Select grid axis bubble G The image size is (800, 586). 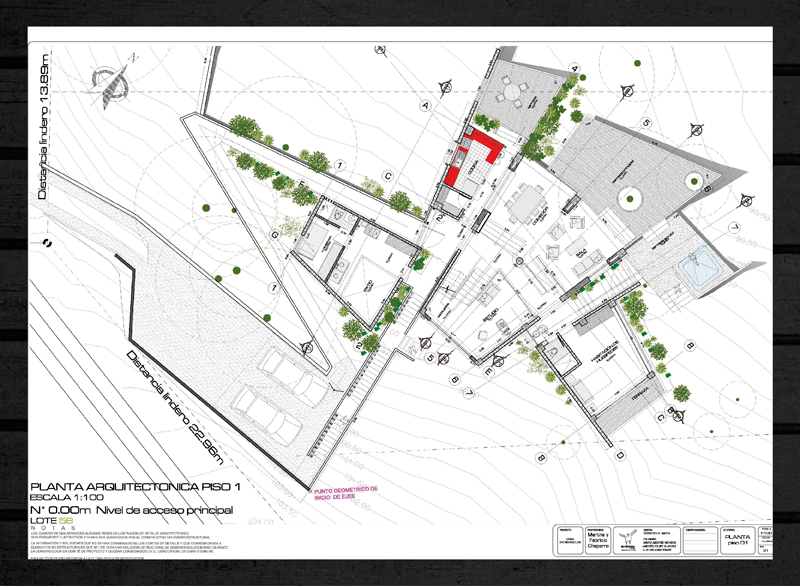(x=273, y=234)
